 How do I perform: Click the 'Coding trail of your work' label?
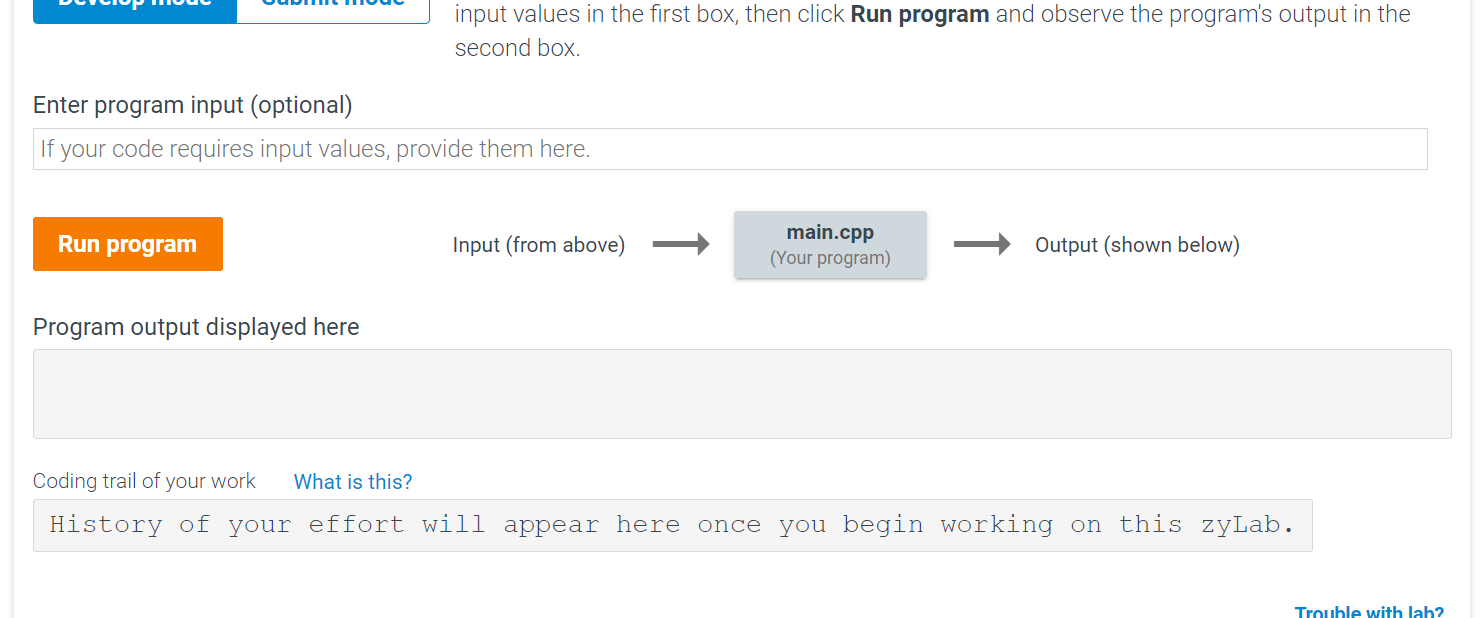(x=143, y=481)
